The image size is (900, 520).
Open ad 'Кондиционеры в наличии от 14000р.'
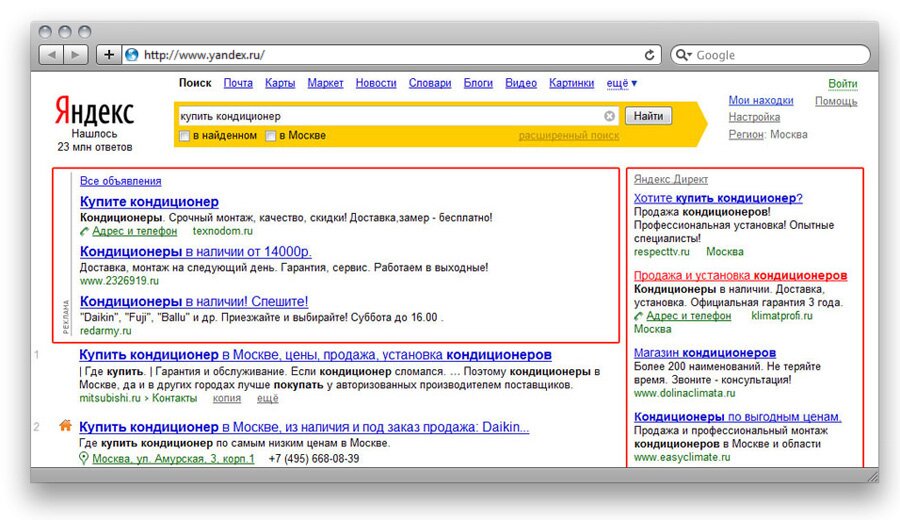(196, 251)
